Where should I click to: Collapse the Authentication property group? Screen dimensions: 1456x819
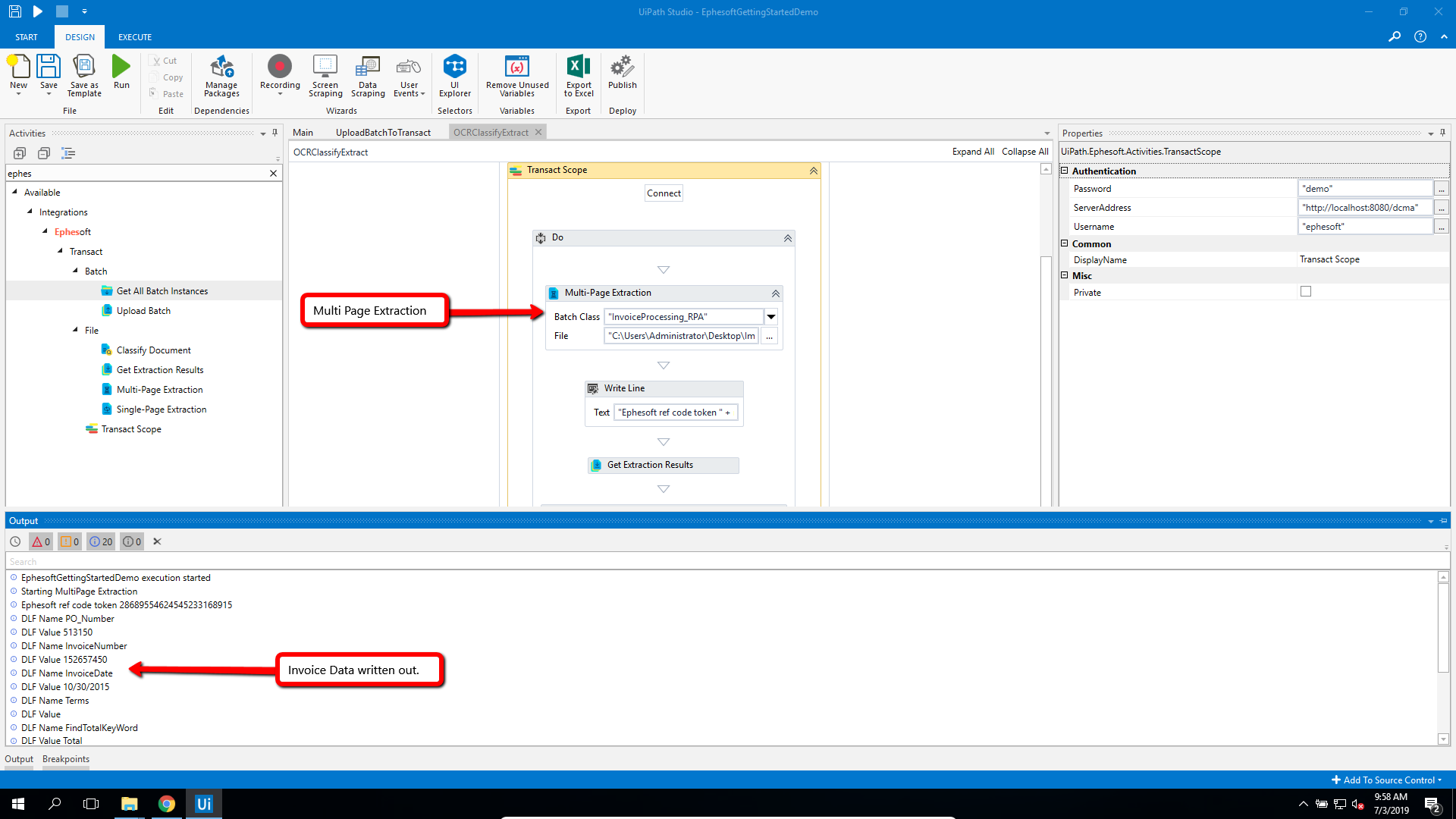pos(1065,171)
